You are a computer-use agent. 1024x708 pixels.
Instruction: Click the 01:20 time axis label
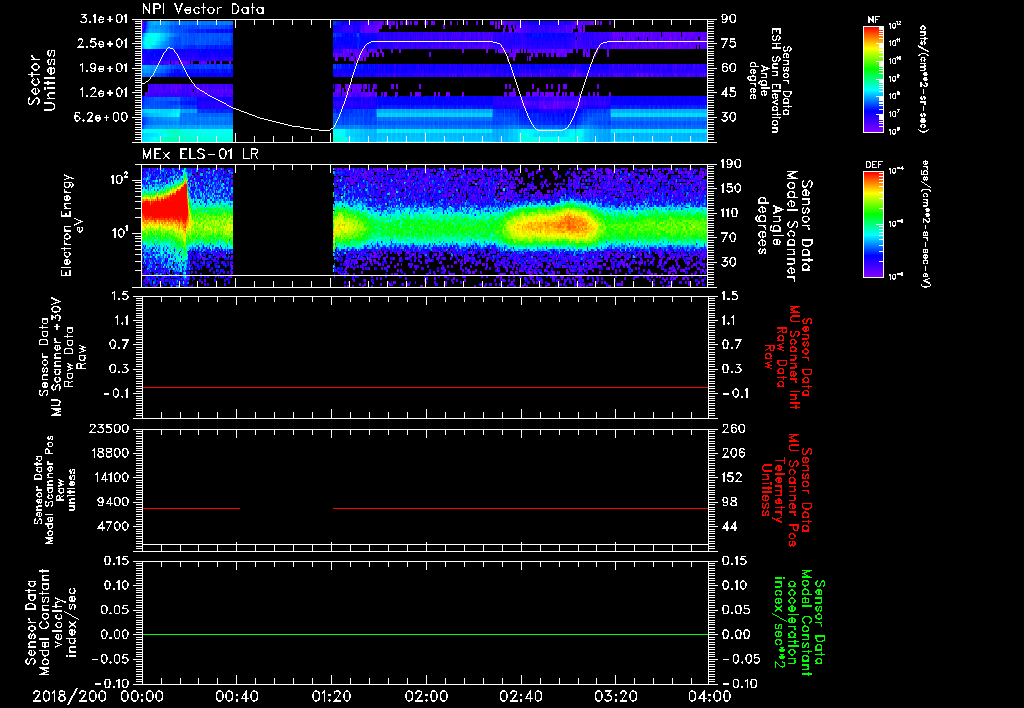(x=331, y=696)
